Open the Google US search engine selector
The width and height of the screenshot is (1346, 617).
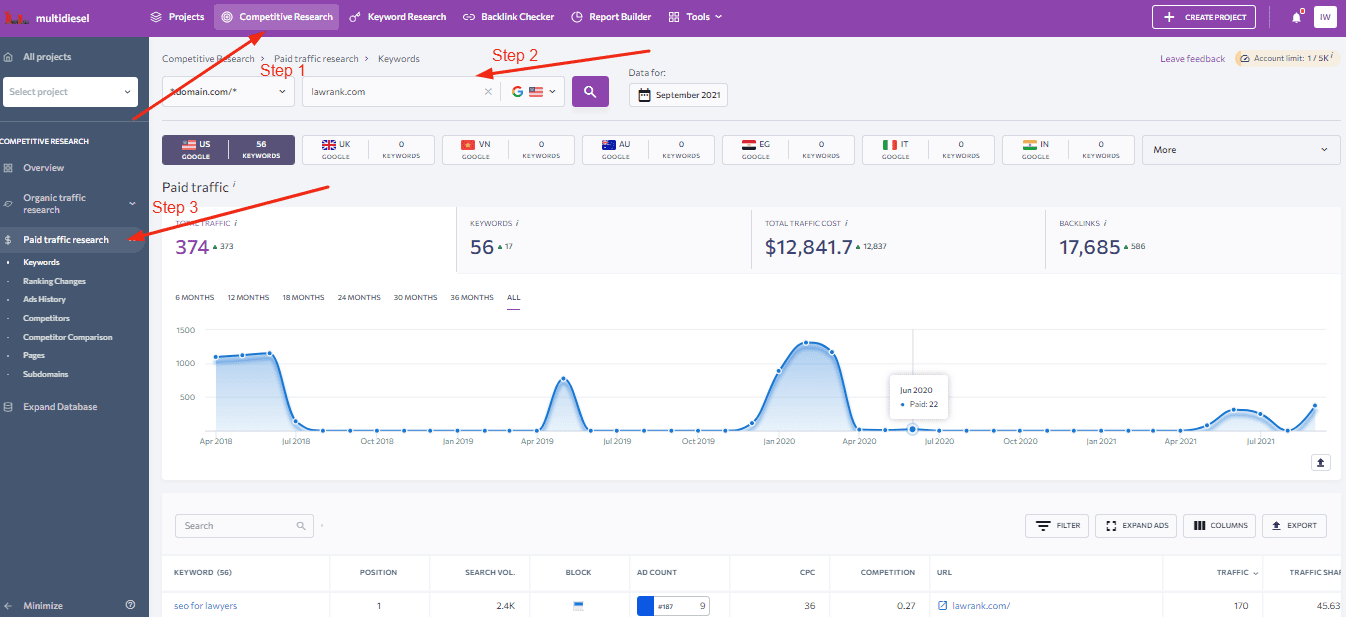point(533,92)
